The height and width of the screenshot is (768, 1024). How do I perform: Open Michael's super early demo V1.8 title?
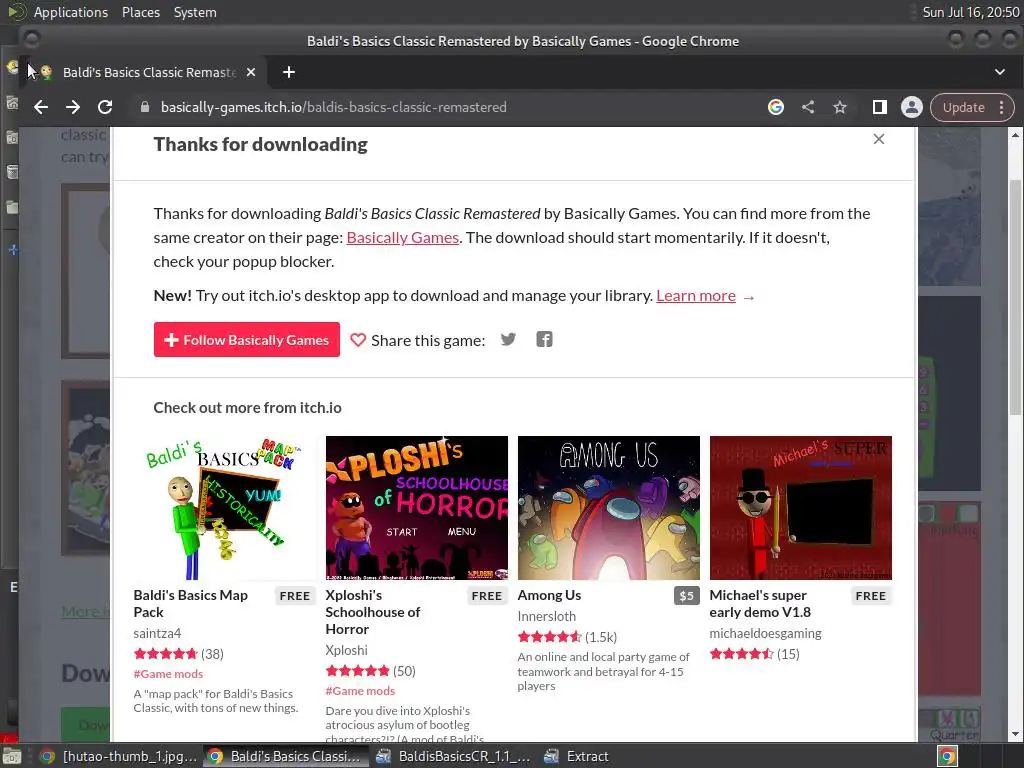[760, 603]
